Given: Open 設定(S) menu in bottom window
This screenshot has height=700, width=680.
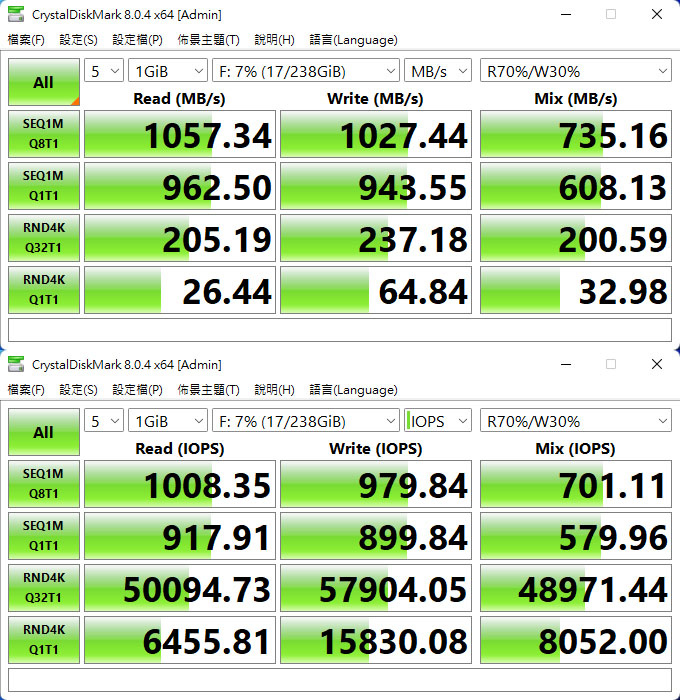Looking at the screenshot, I should coord(78,390).
